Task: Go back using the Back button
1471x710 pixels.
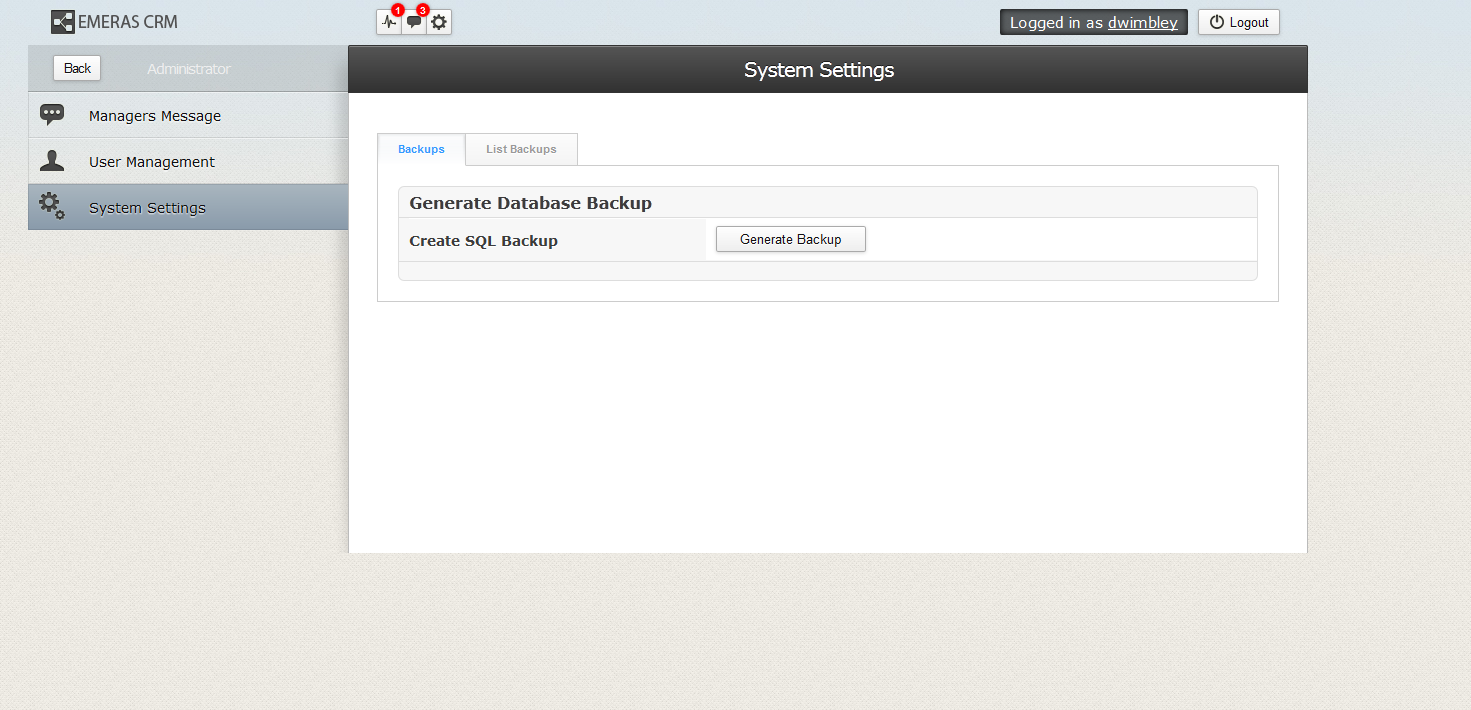Action: [77, 68]
